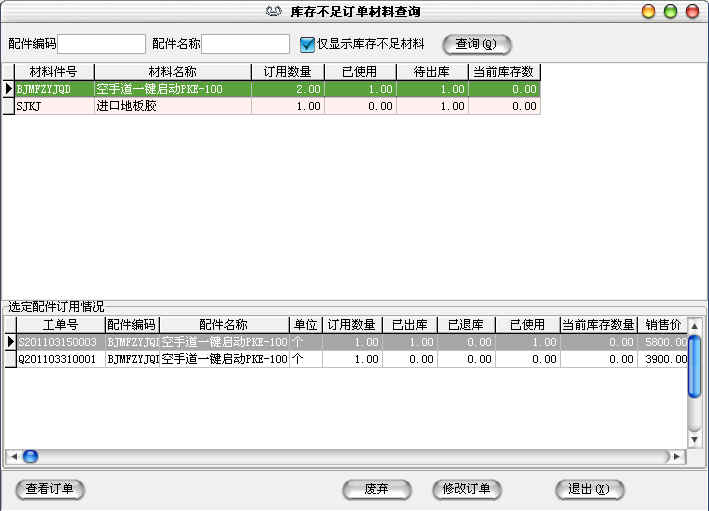Click the horizontal scrollbar blue thumb
The height and width of the screenshot is (511, 709).
(30, 457)
